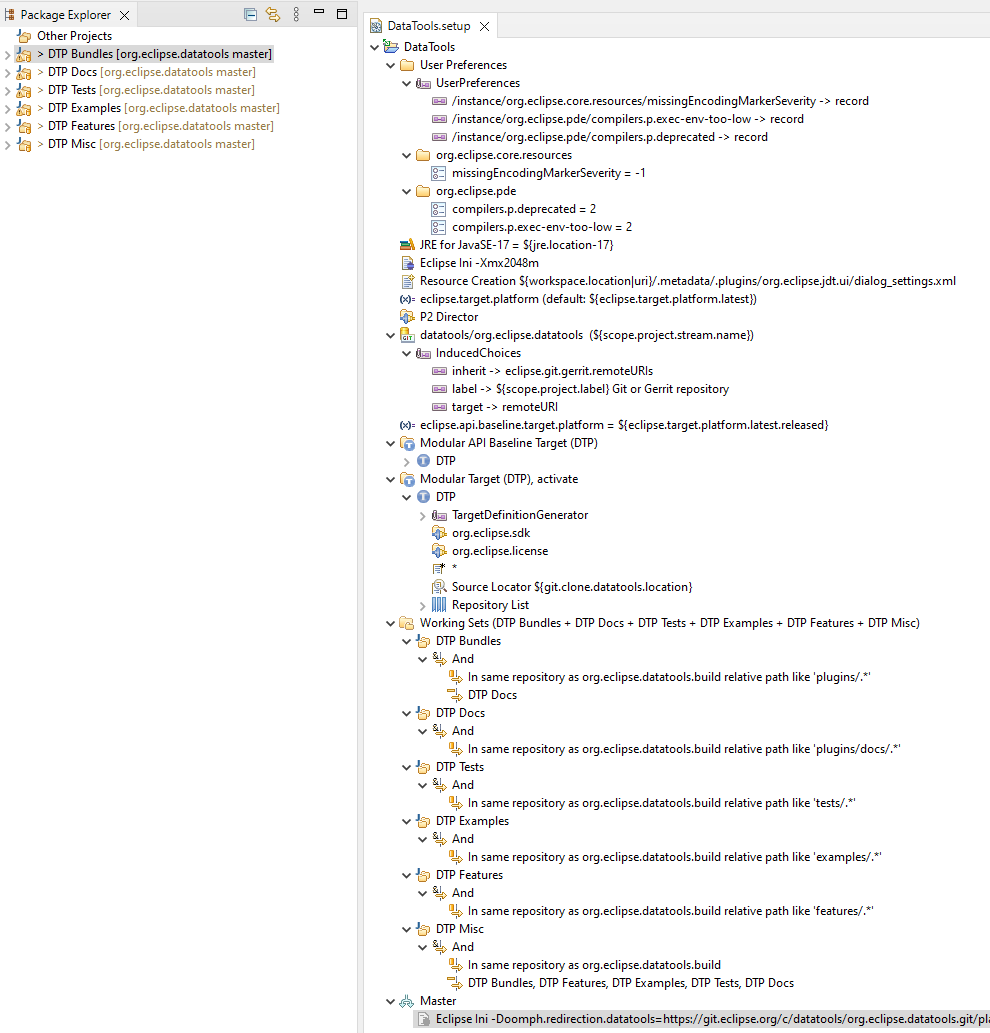
Task: Click the DTP Misc working set icon in editor
Action: 423,929
